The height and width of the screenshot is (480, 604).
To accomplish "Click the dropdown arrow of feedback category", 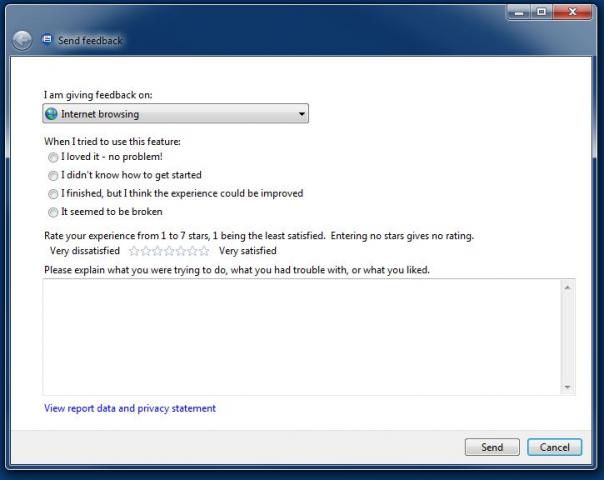I will [x=302, y=114].
